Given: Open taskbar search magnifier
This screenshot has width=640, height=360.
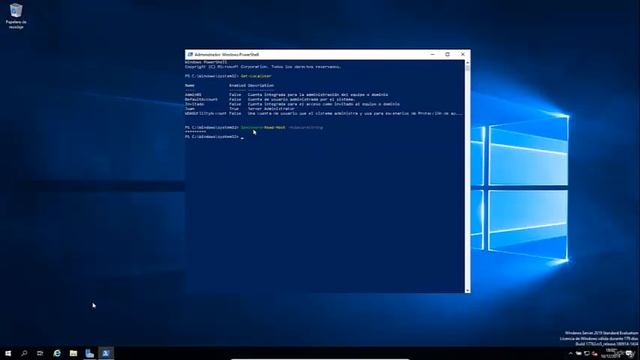Looking at the screenshot, I should coord(24,353).
